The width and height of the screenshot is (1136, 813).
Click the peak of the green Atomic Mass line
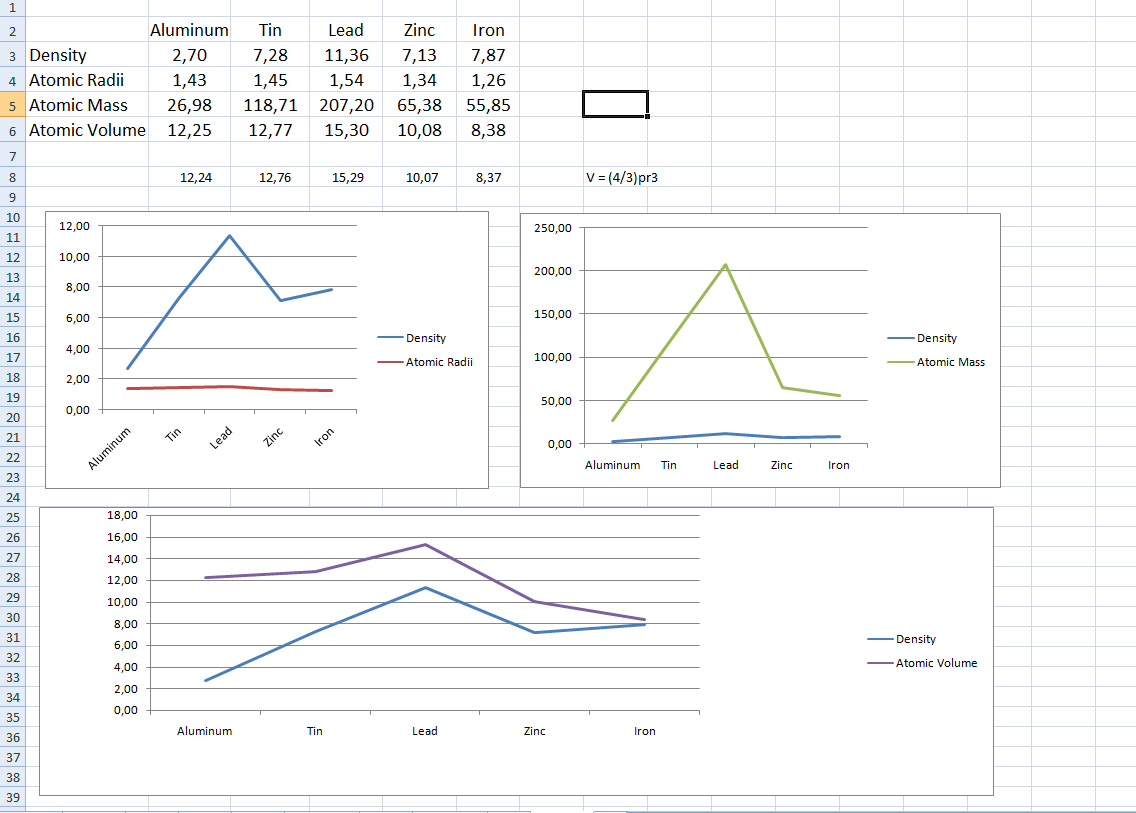725,265
